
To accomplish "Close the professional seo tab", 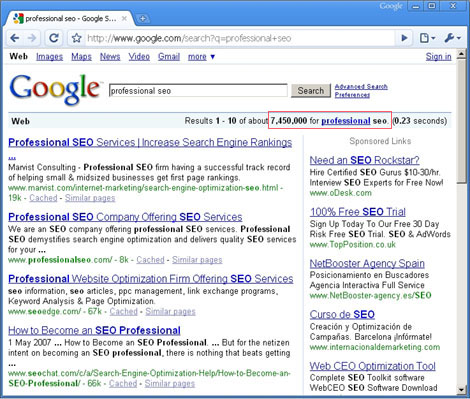I will pyautogui.click(x=124, y=19).
